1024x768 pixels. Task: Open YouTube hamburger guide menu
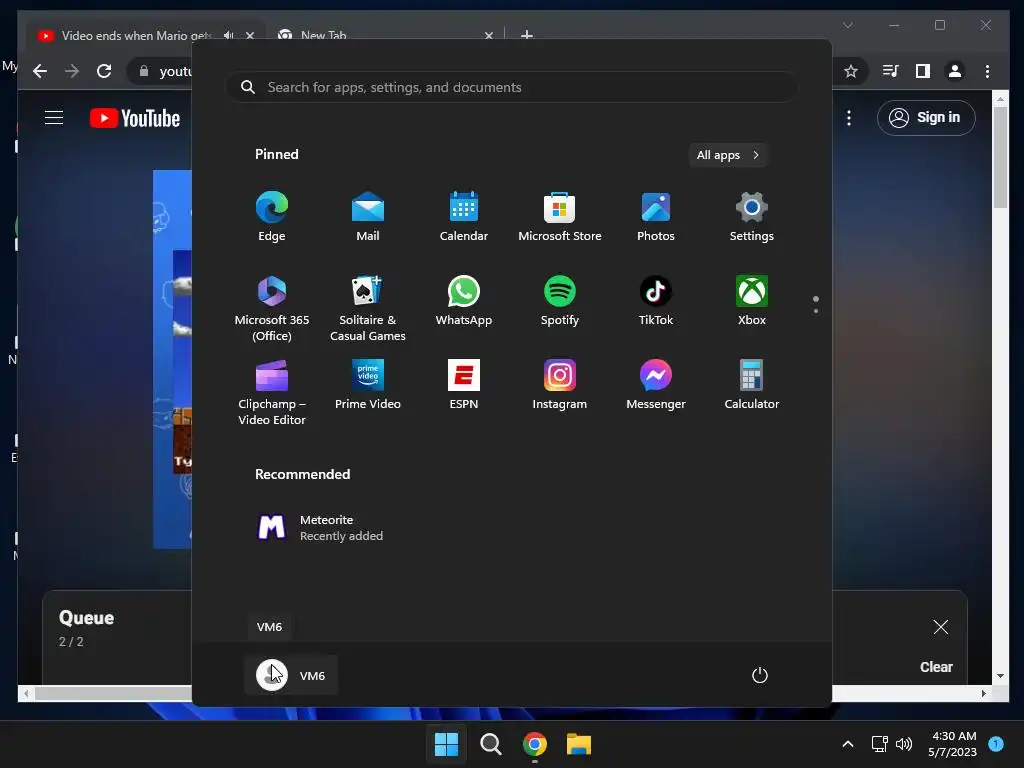pyautogui.click(x=54, y=118)
